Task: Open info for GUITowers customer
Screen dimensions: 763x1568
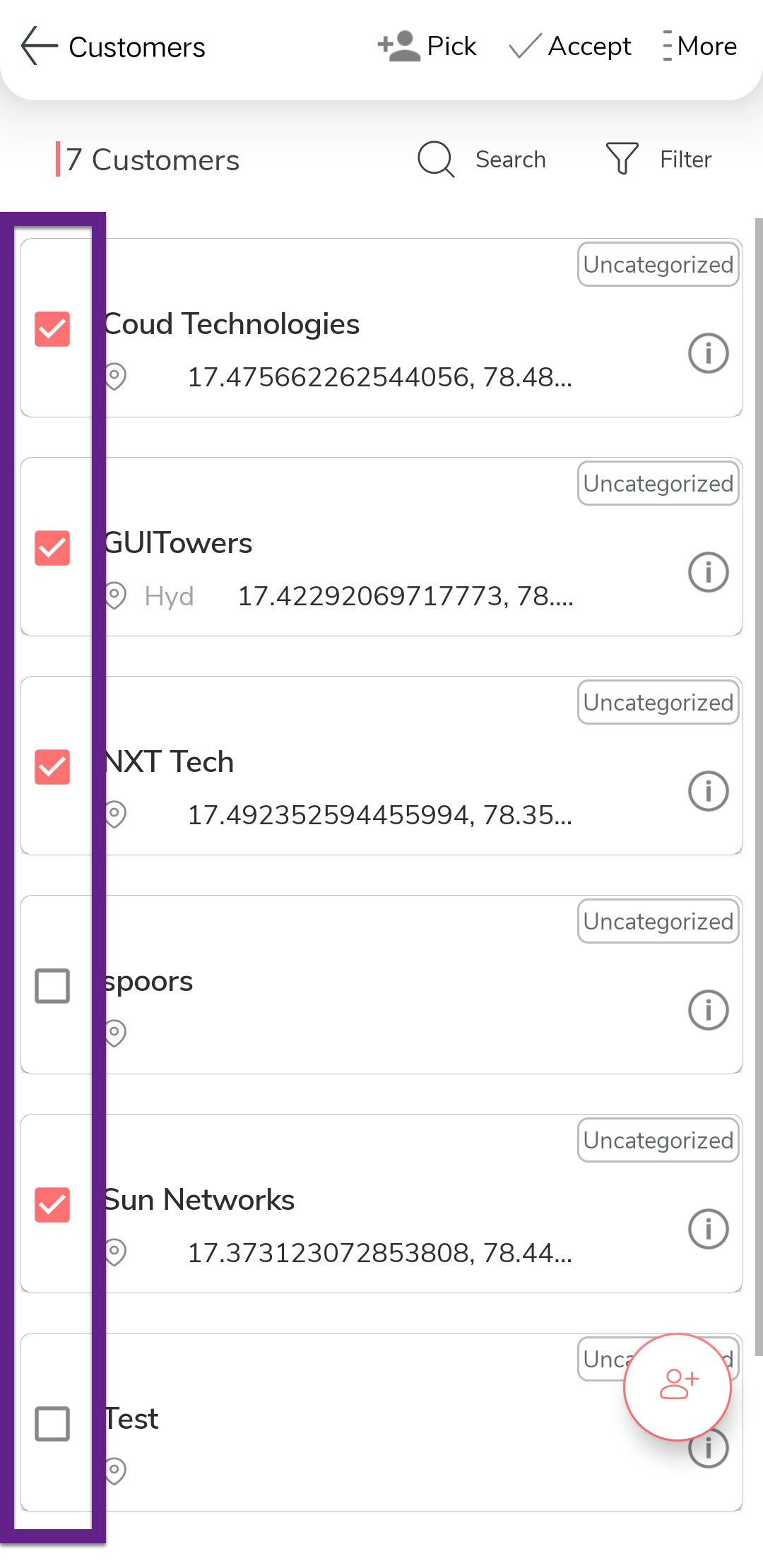Action: pyautogui.click(x=708, y=571)
